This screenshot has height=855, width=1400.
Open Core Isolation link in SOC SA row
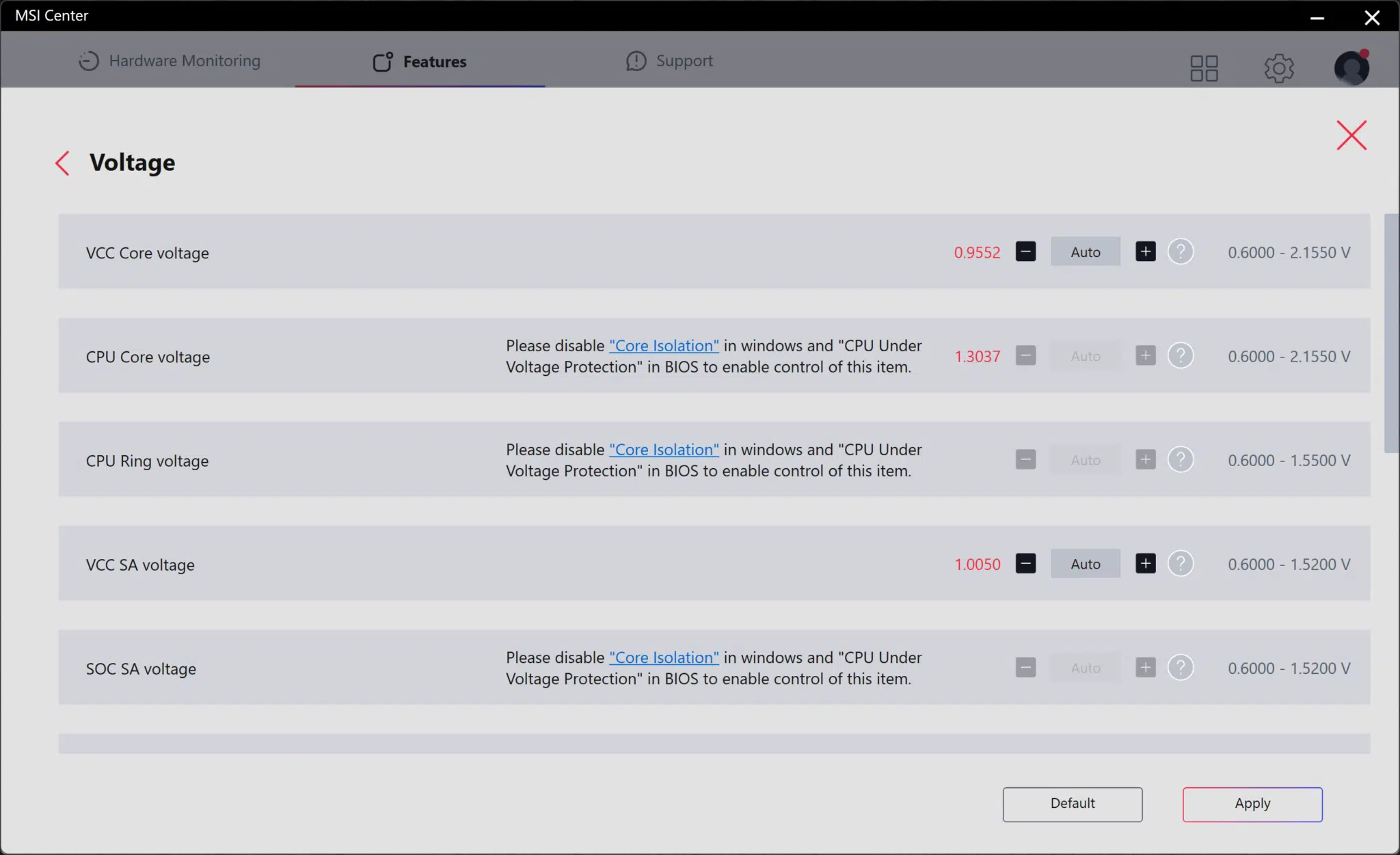[x=664, y=657]
